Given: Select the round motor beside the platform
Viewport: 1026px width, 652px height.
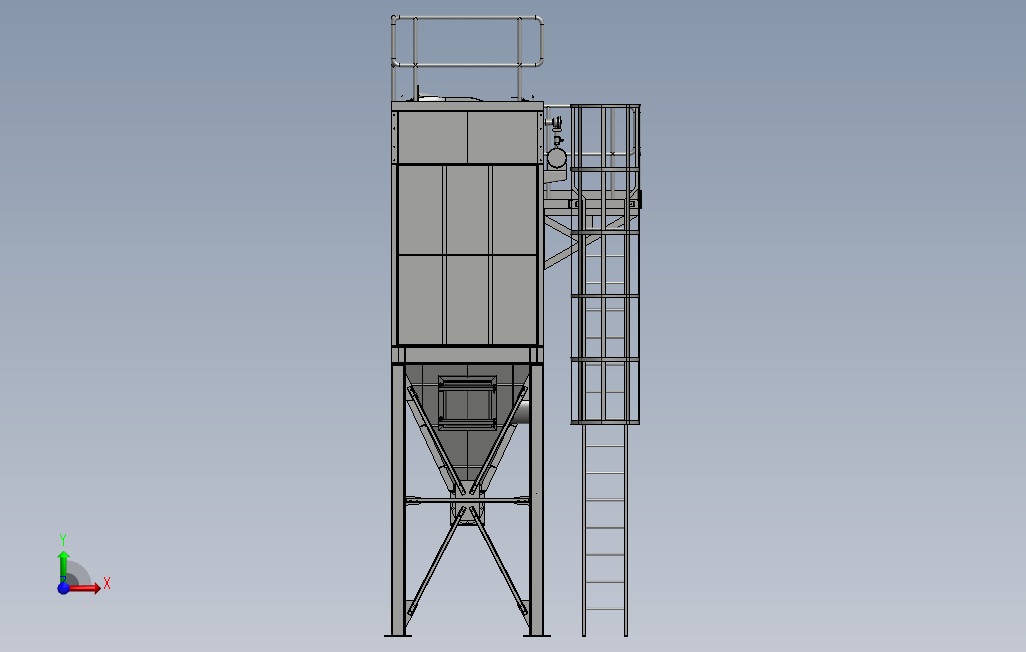Looking at the screenshot, I should coord(556,158).
